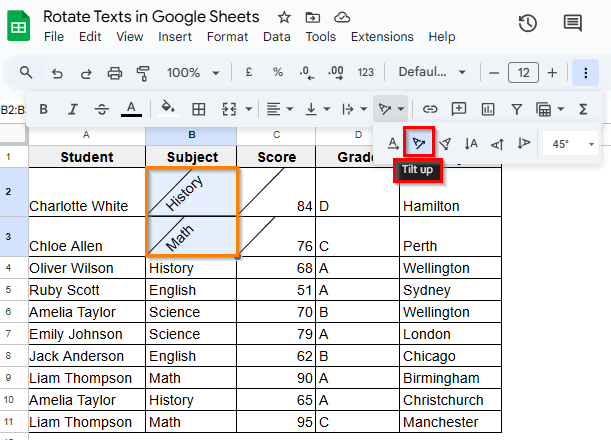Toggle bold formatting

point(43,109)
